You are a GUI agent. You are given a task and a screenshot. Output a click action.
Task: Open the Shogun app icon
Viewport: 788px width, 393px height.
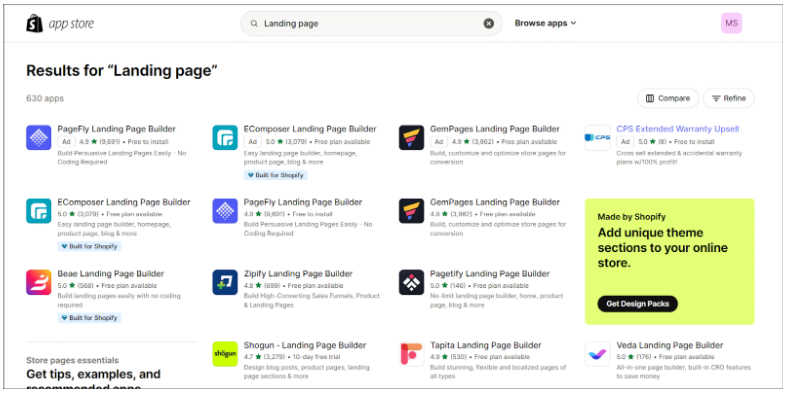point(225,354)
